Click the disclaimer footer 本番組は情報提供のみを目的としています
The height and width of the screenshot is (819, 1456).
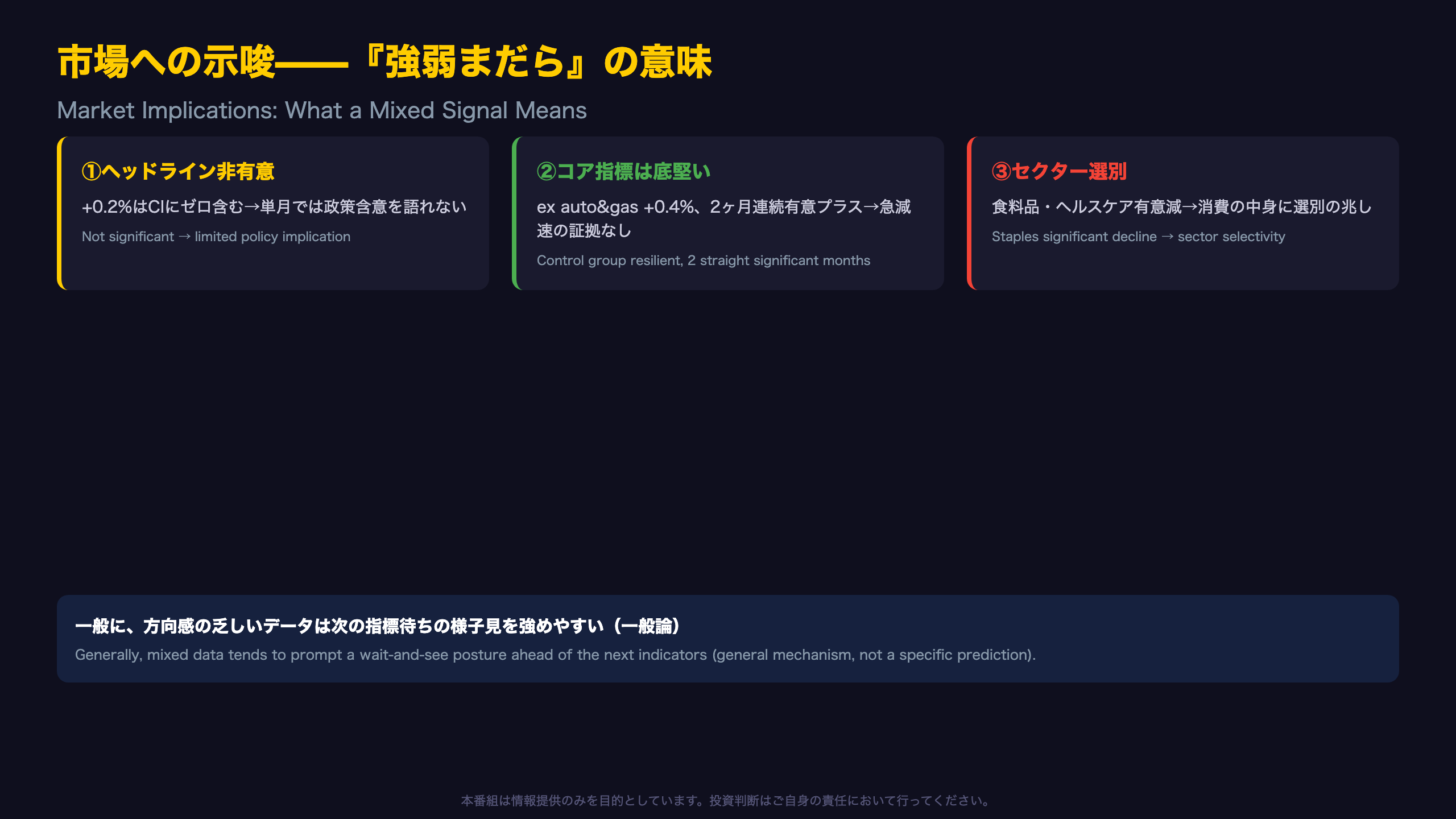tap(727, 801)
